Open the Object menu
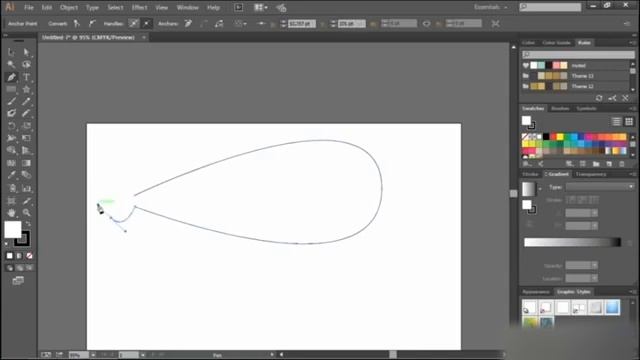The image size is (640, 360). pos(69,7)
